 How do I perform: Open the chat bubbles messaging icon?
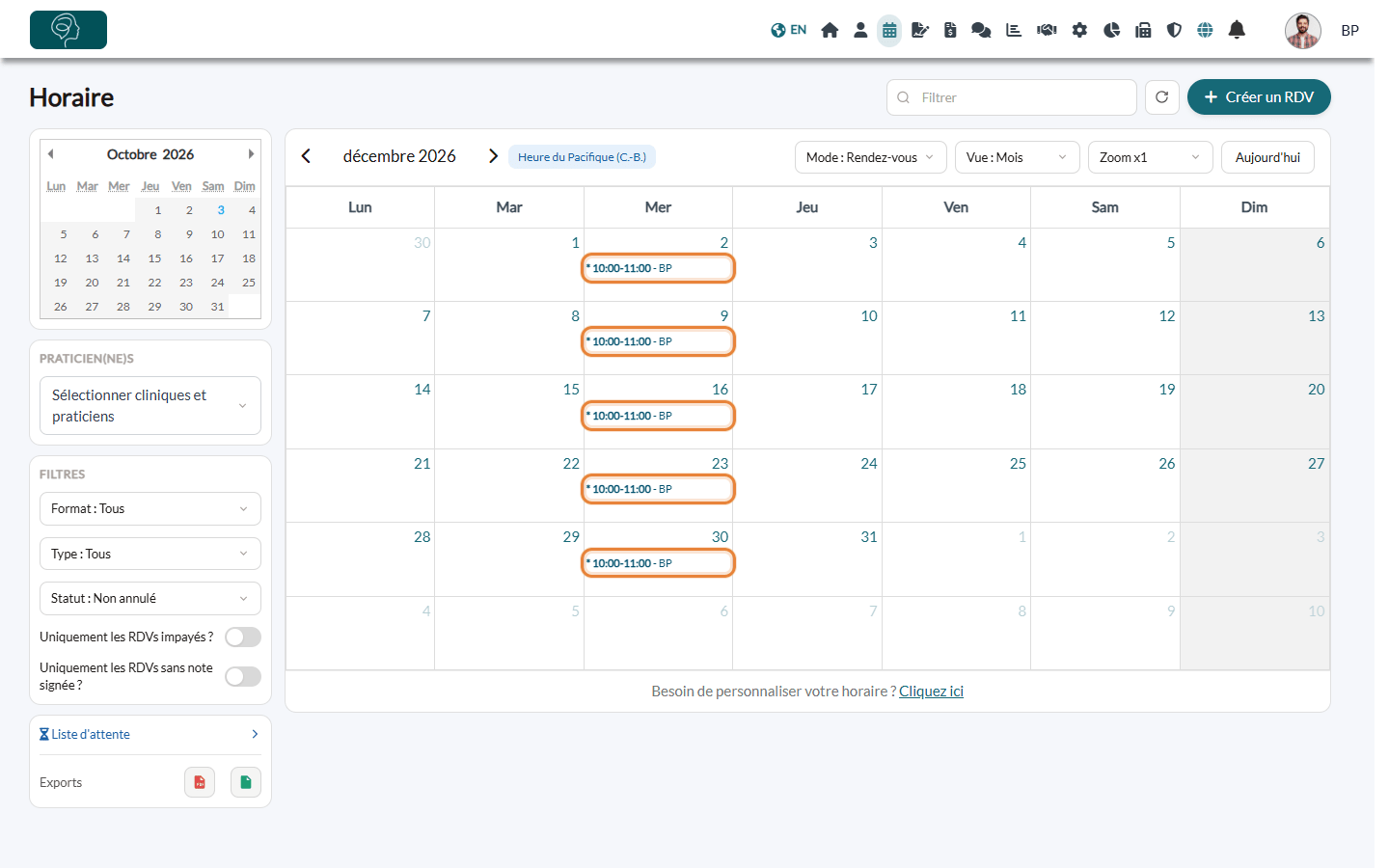pos(981,30)
